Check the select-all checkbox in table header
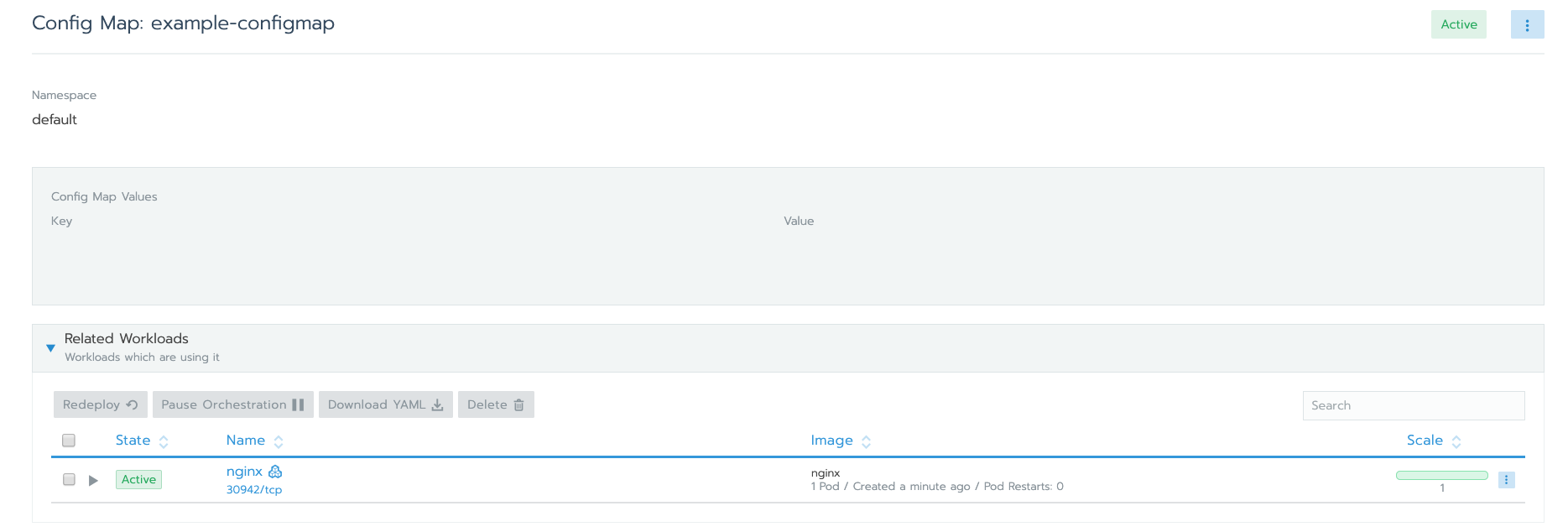 tap(68, 440)
